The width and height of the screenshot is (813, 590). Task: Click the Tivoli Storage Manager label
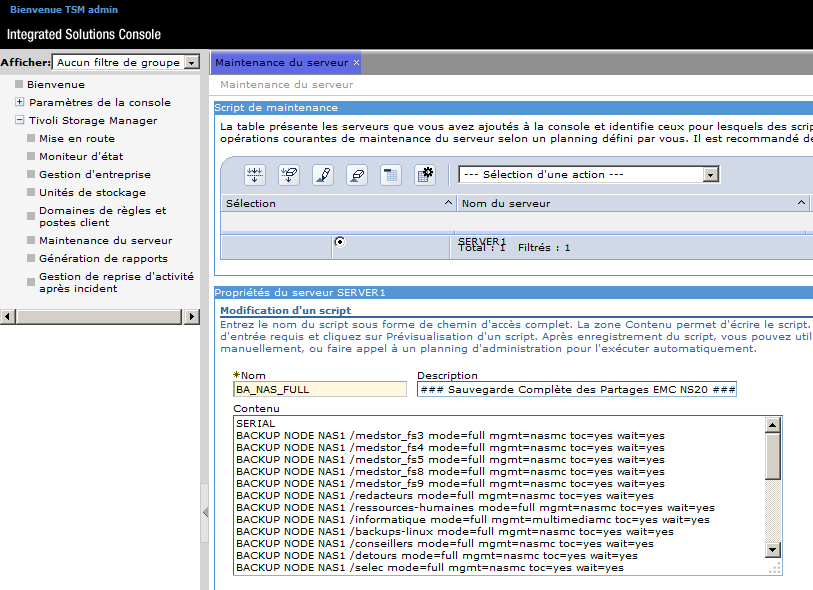click(x=93, y=120)
